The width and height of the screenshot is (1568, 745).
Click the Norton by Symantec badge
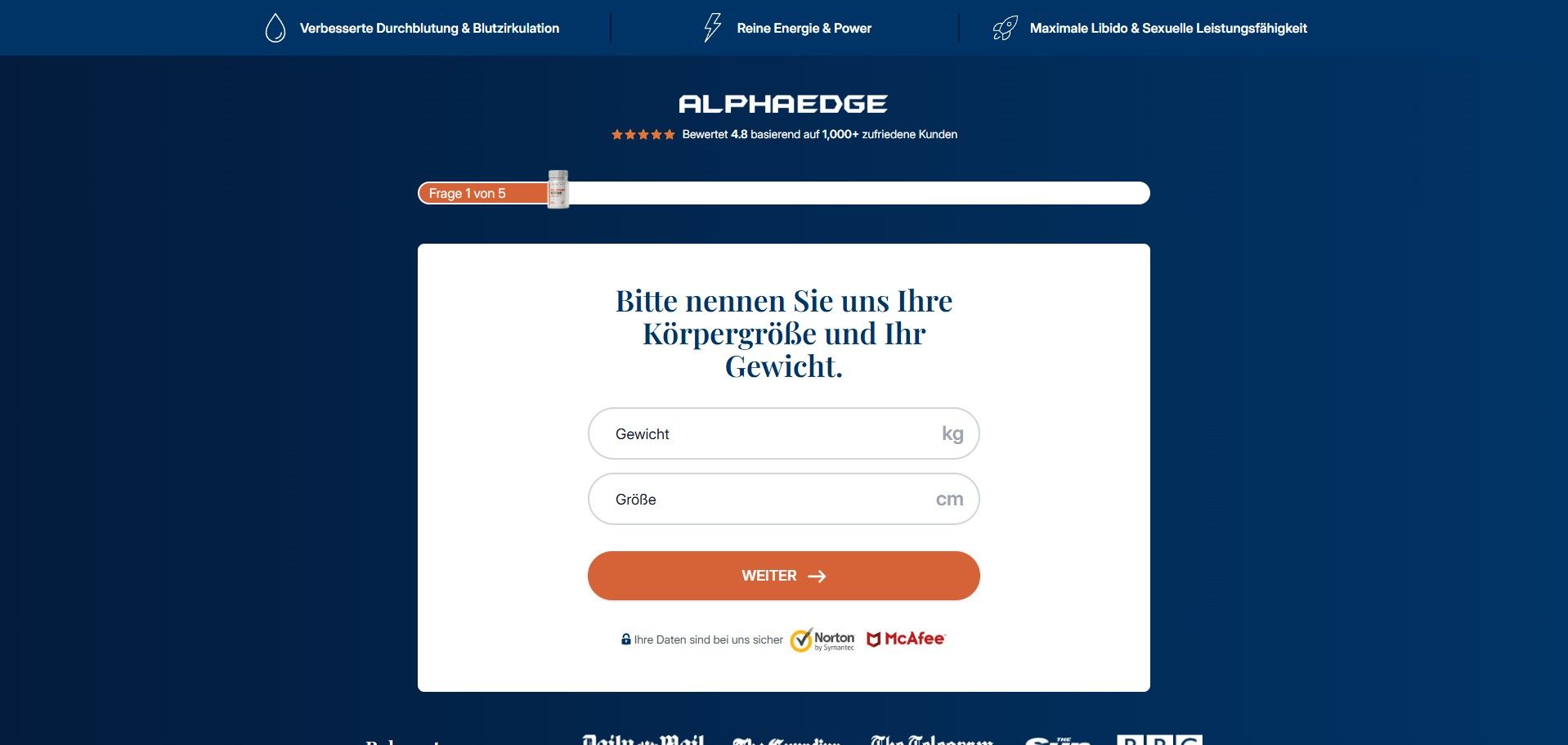click(822, 640)
